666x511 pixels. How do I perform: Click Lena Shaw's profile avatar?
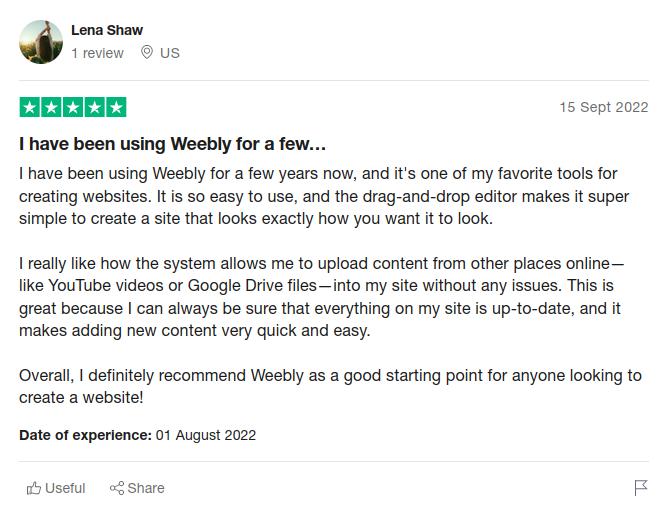point(41,42)
